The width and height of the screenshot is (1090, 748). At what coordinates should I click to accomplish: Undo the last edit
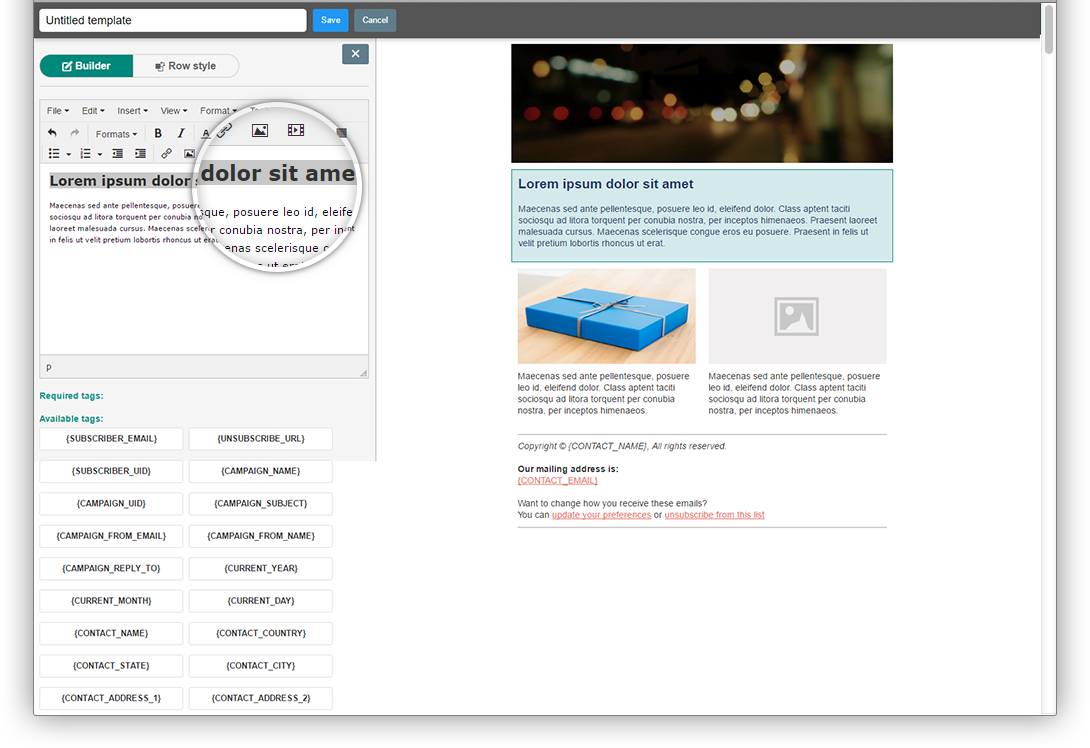[x=52, y=133]
